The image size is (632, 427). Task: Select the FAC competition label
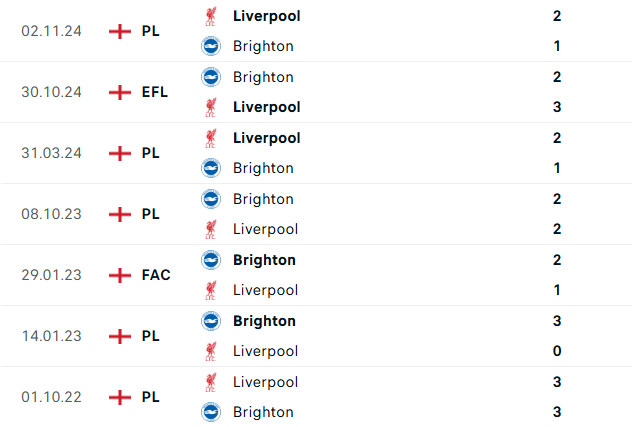click(156, 275)
